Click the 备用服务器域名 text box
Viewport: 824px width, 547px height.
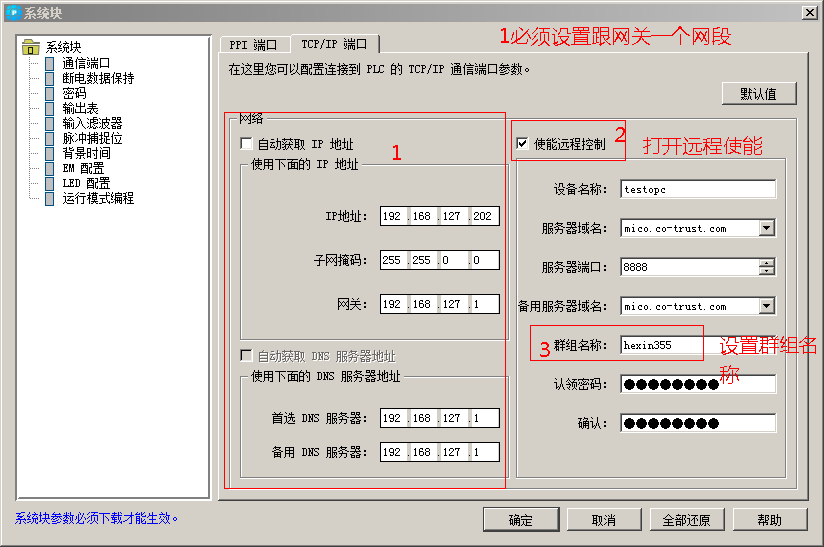[690, 306]
